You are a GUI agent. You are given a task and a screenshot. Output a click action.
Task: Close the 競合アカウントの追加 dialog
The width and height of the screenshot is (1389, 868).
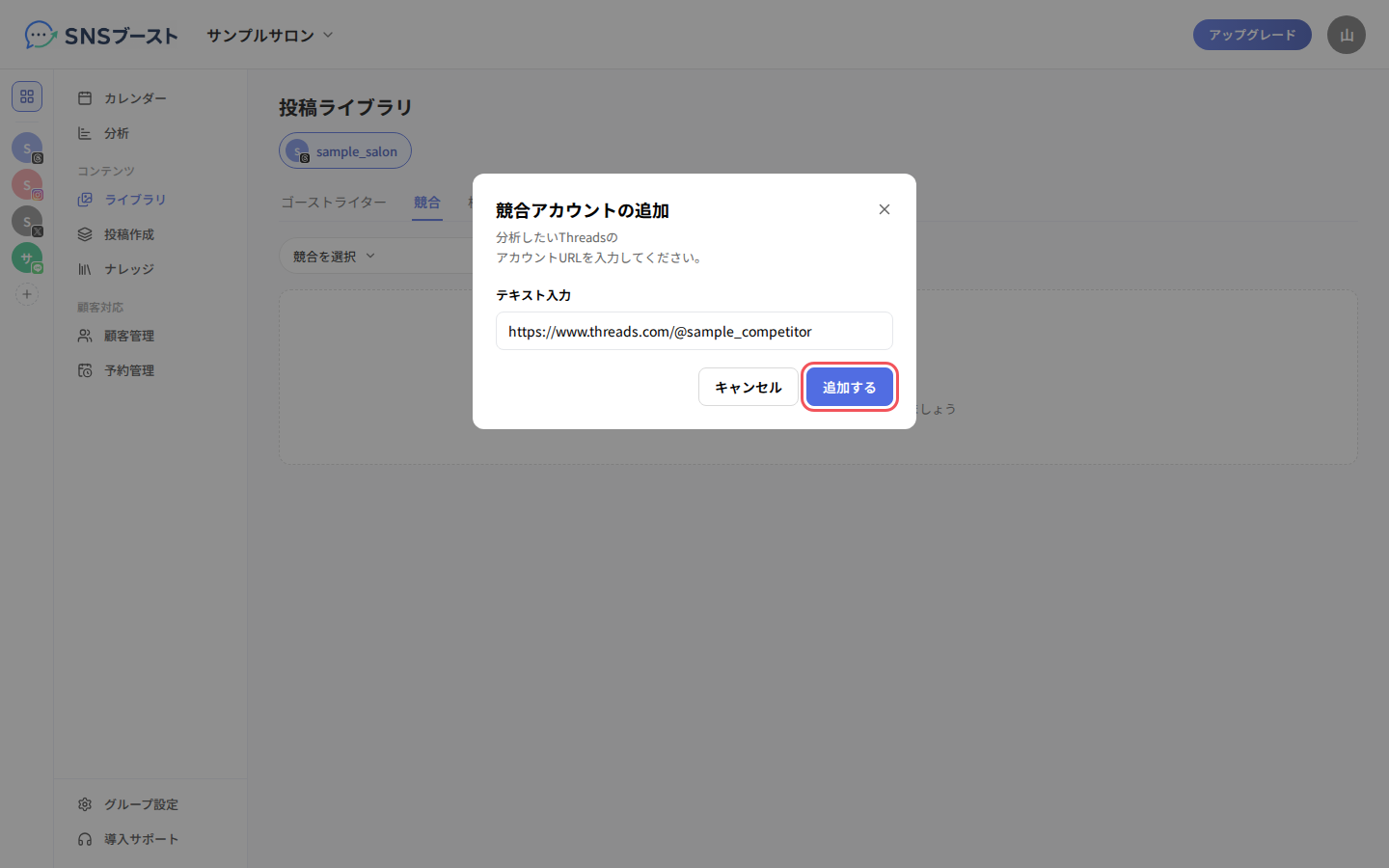[885, 209]
